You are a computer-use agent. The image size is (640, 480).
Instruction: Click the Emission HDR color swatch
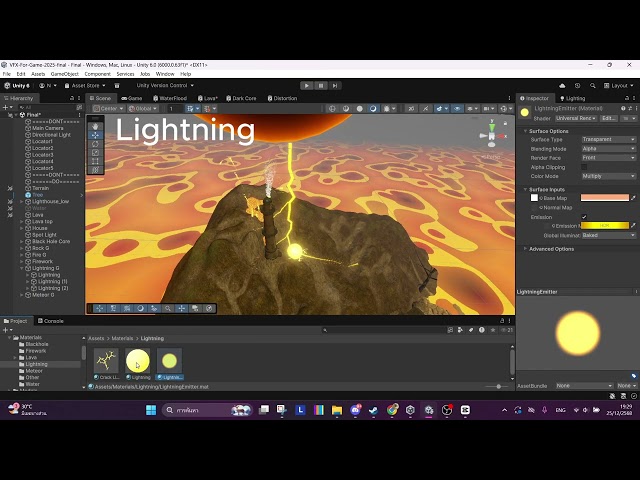point(604,225)
